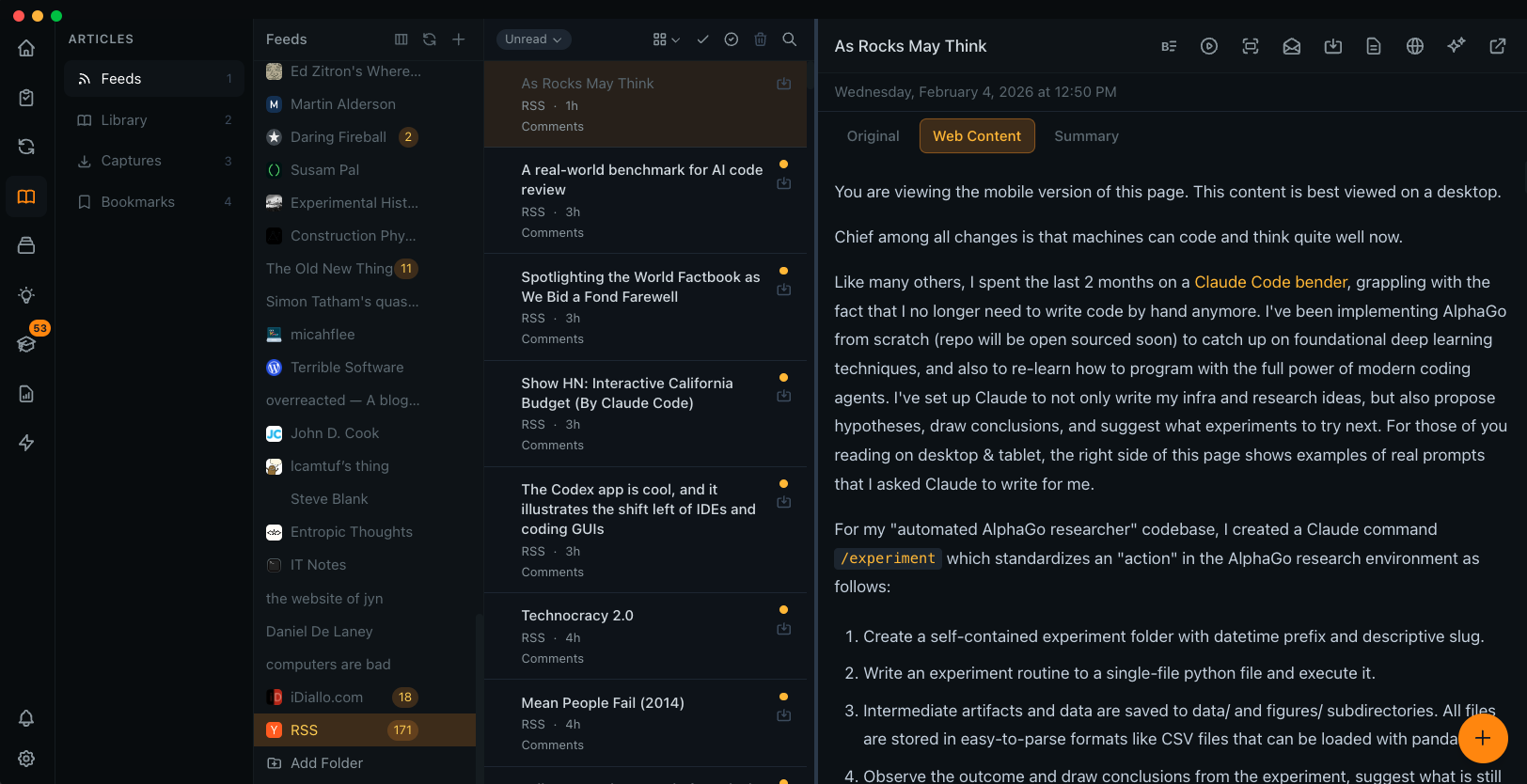Screen dimensions: 1527x784
Task: Click the orange floating plus button
Action: tap(1483, 738)
